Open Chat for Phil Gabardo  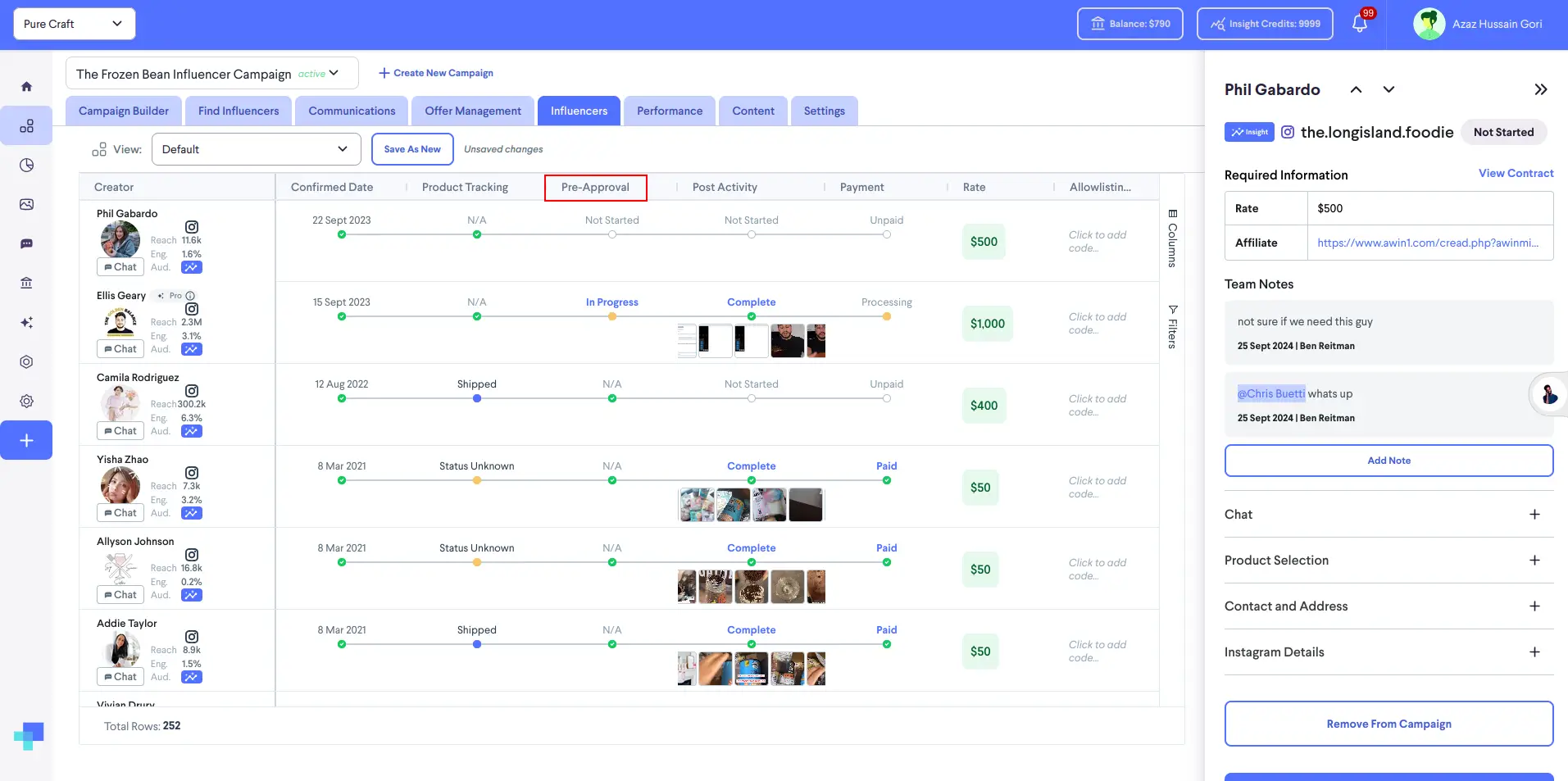pos(120,267)
